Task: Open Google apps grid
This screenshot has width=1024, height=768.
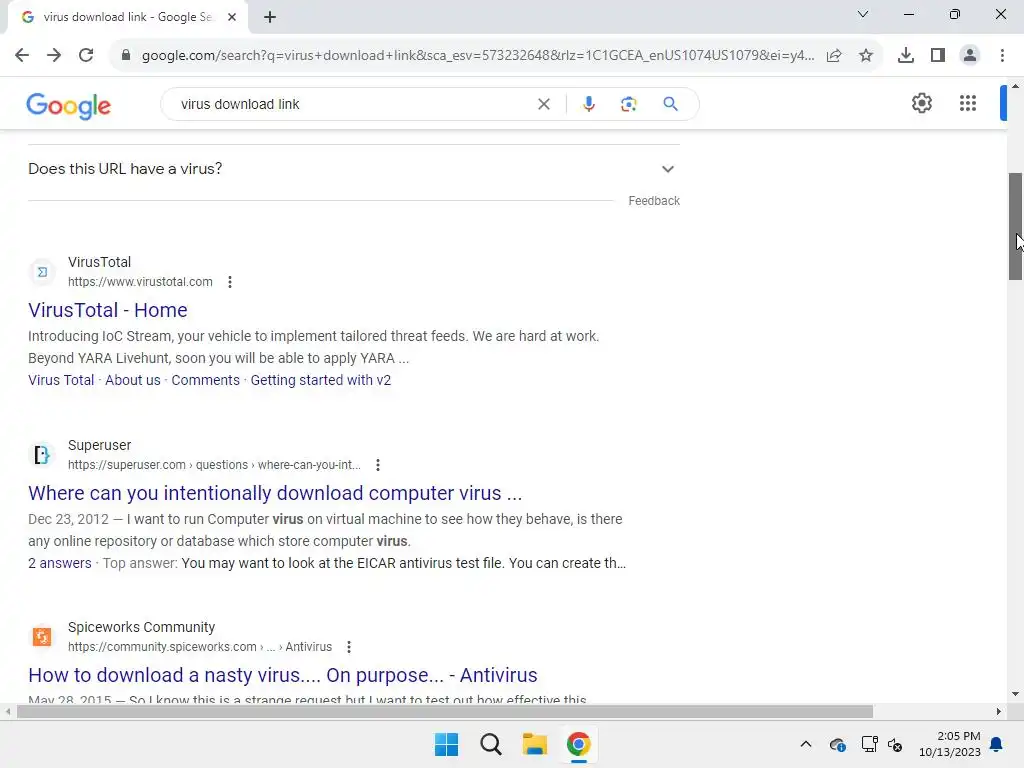Action: (x=968, y=103)
